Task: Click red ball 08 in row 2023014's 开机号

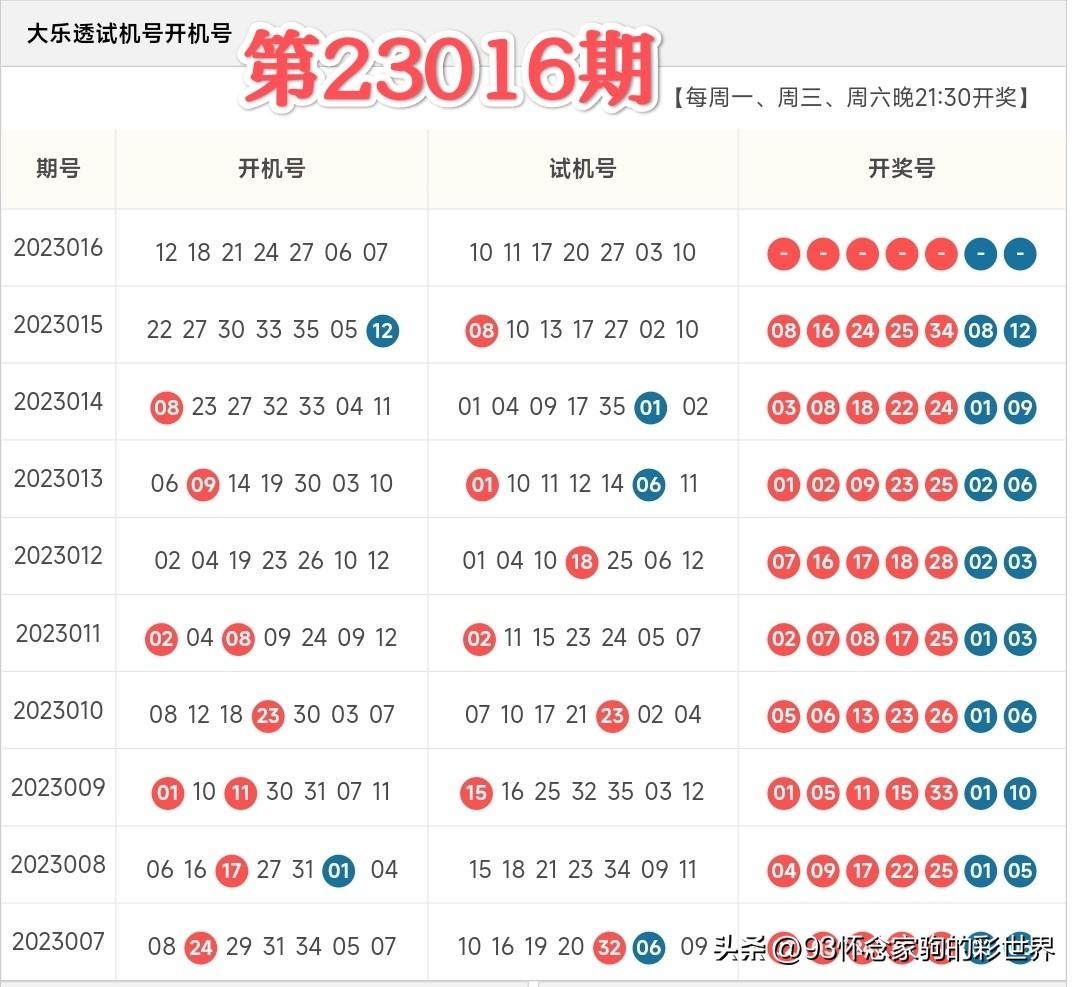Action: point(167,408)
